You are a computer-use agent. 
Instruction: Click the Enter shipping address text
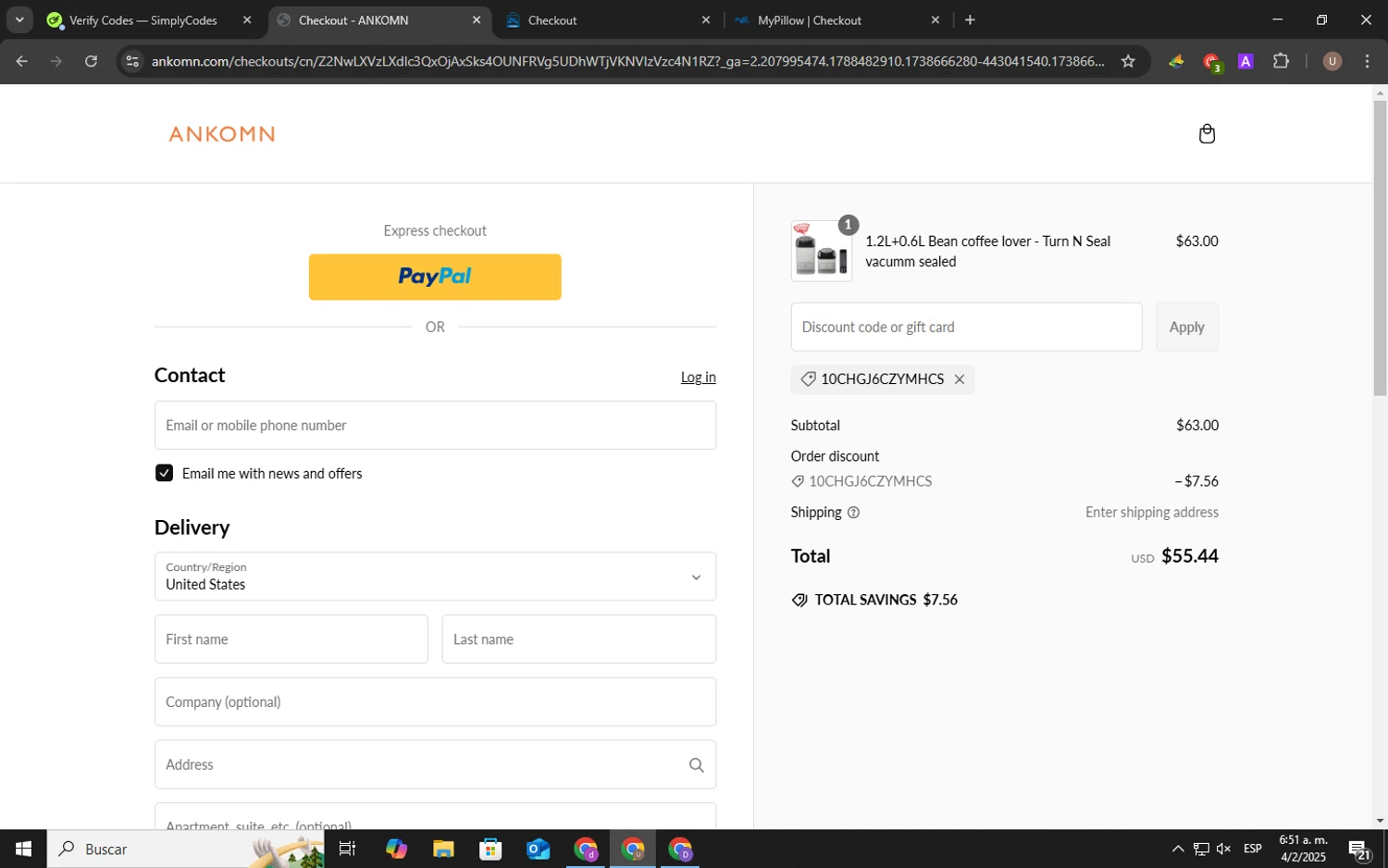[1151, 513]
